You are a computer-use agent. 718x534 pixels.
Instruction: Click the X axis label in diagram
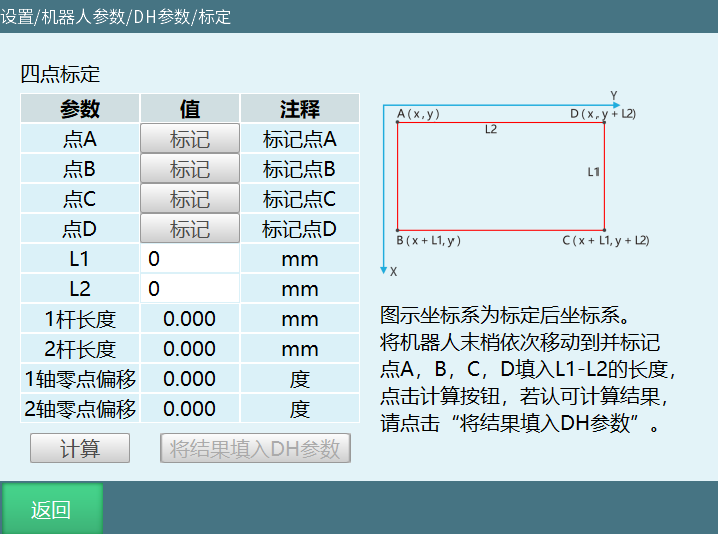click(x=393, y=272)
